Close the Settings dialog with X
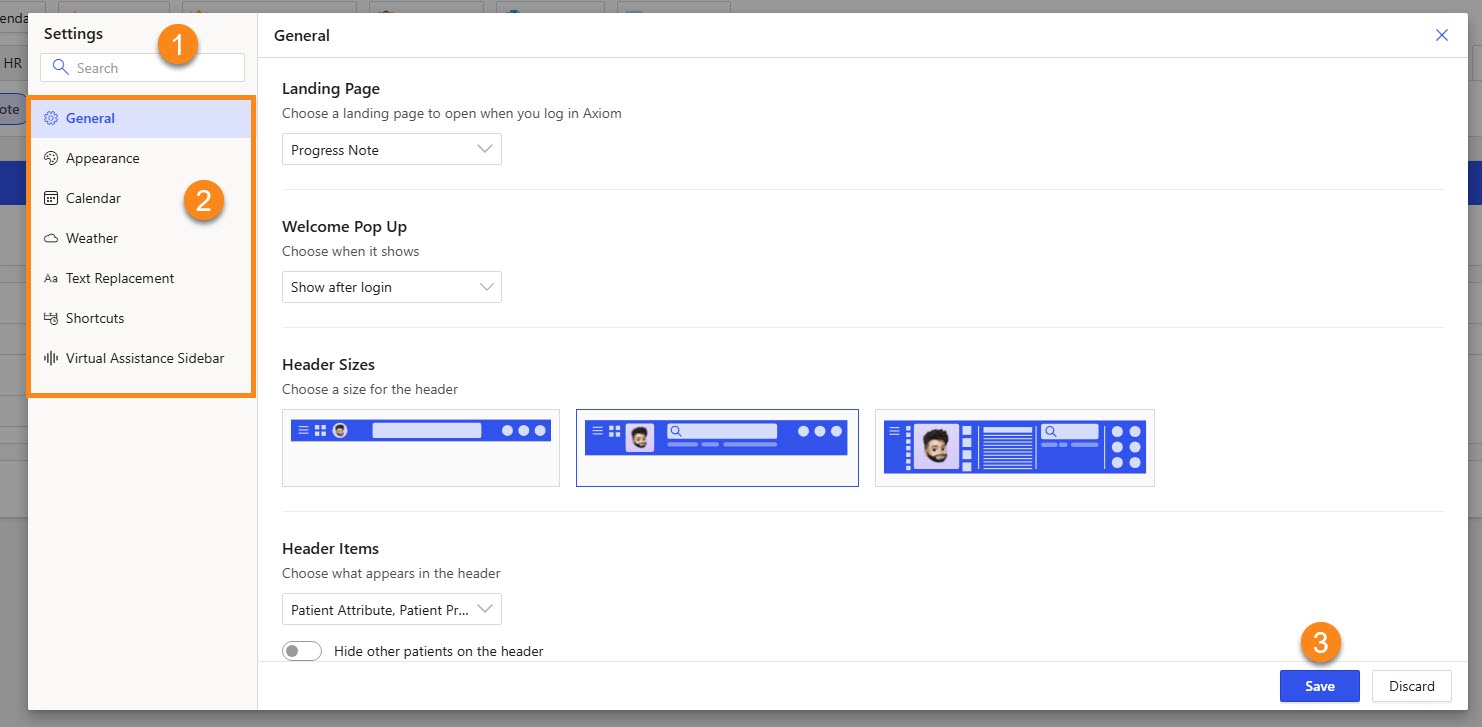The image size is (1482, 727). click(x=1441, y=35)
